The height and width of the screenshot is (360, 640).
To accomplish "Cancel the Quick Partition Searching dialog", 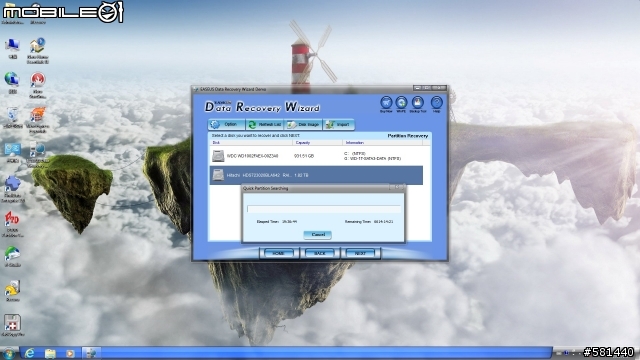I will [318, 235].
